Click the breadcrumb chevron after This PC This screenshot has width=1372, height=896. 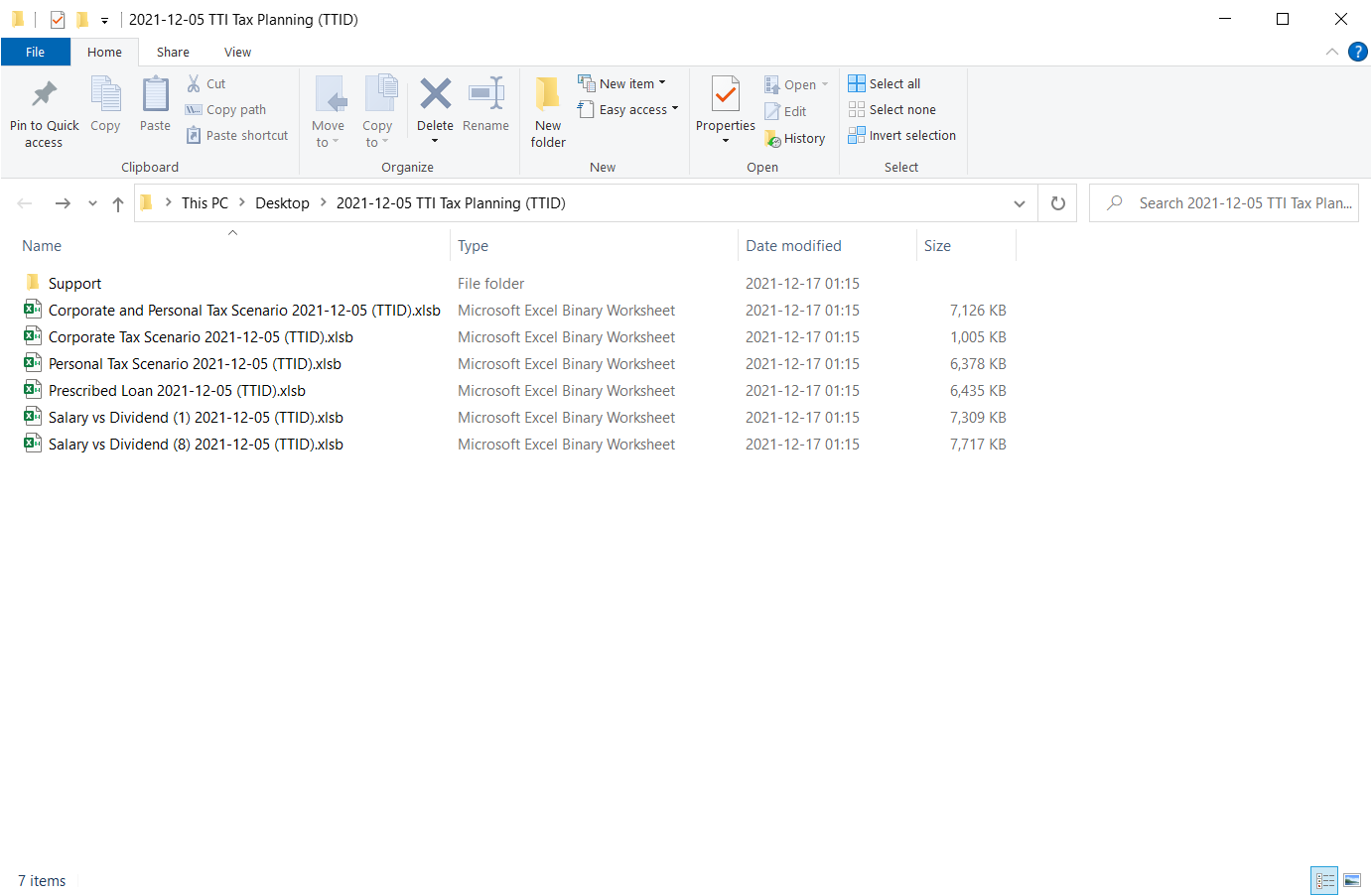pos(241,202)
